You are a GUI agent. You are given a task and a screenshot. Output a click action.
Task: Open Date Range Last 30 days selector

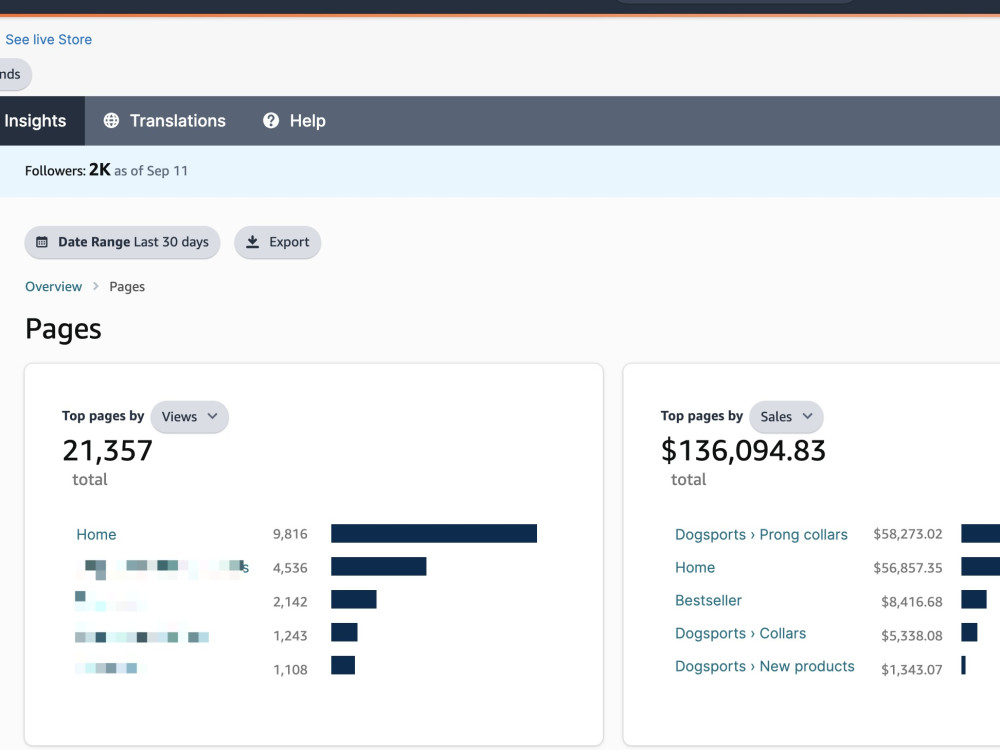pyautogui.click(x=122, y=242)
